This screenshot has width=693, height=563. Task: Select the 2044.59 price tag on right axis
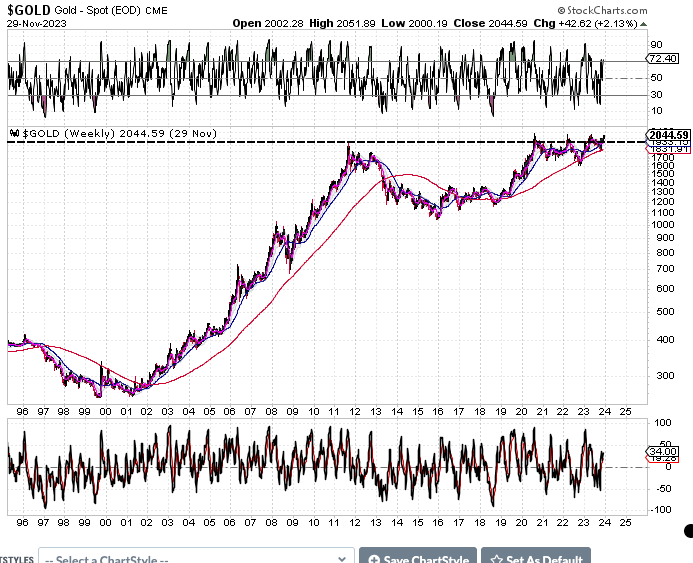tap(669, 135)
